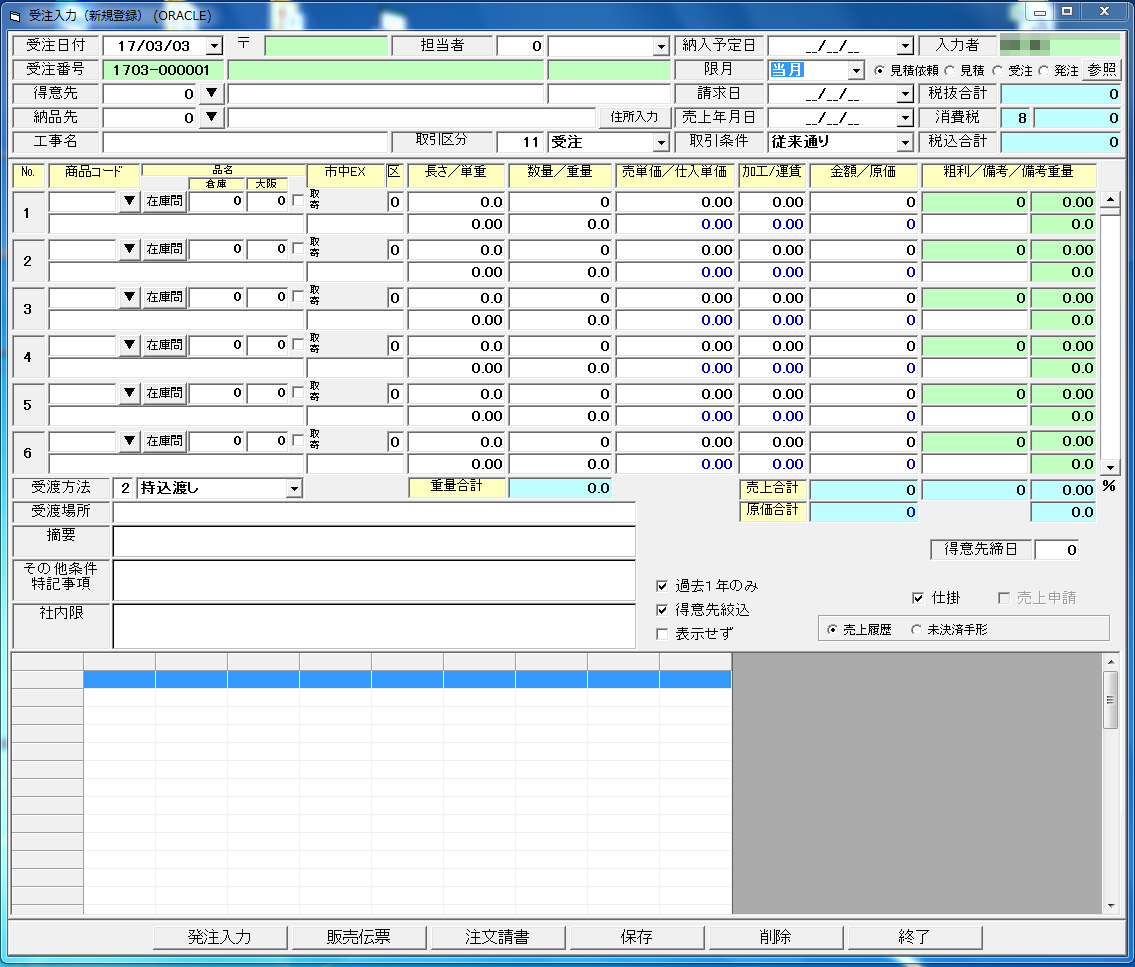Toggle row 3 取寄 checkbox
The width and height of the screenshot is (1135, 967).
[x=298, y=296]
